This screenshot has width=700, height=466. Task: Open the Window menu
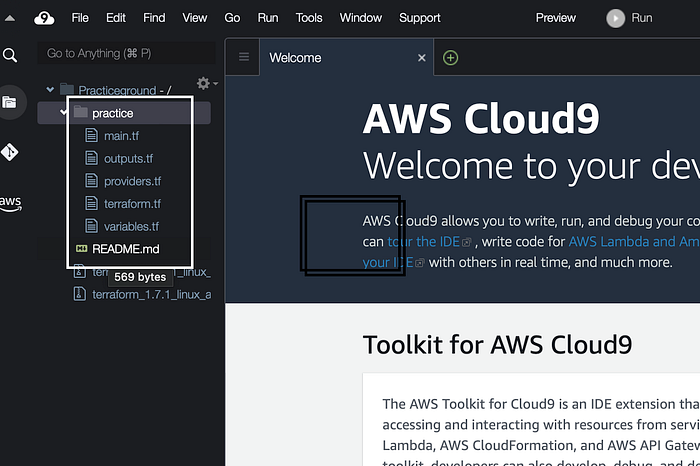(x=361, y=18)
